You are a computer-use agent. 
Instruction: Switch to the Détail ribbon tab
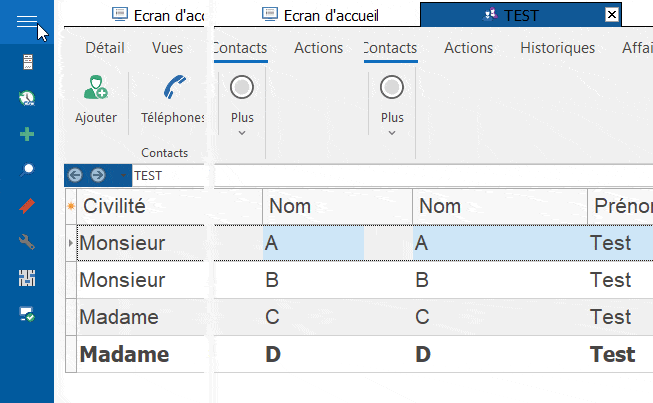click(x=111, y=48)
